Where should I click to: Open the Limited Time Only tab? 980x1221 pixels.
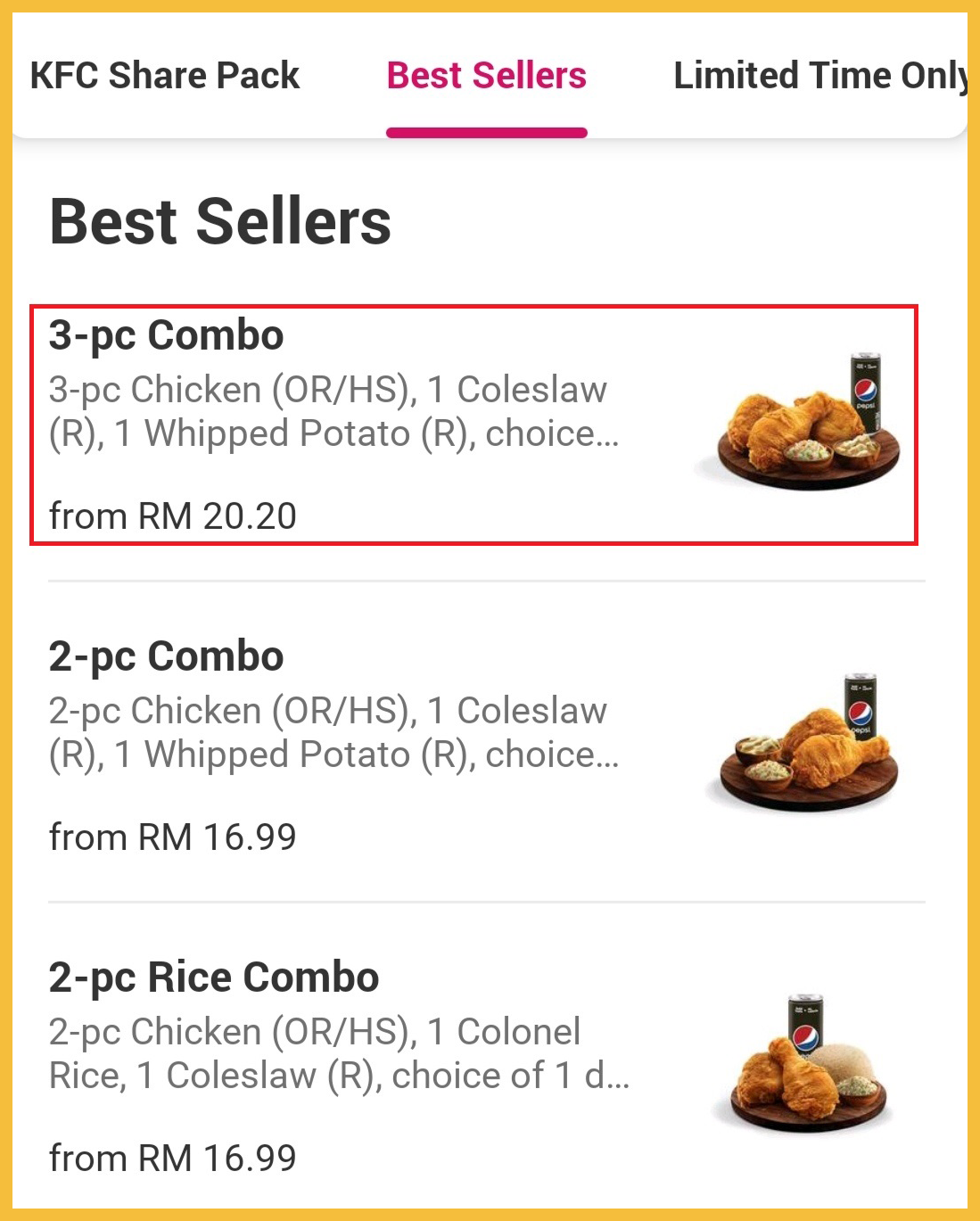click(819, 76)
